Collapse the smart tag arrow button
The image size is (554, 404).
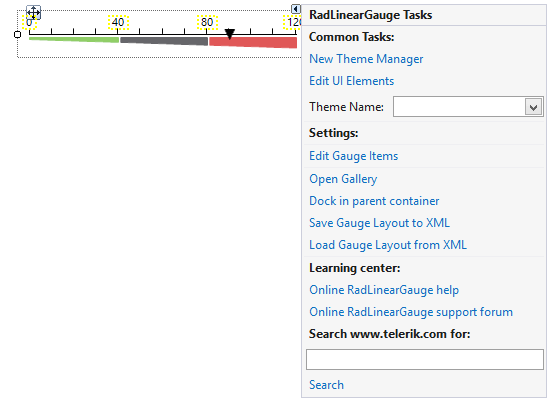(x=296, y=9)
